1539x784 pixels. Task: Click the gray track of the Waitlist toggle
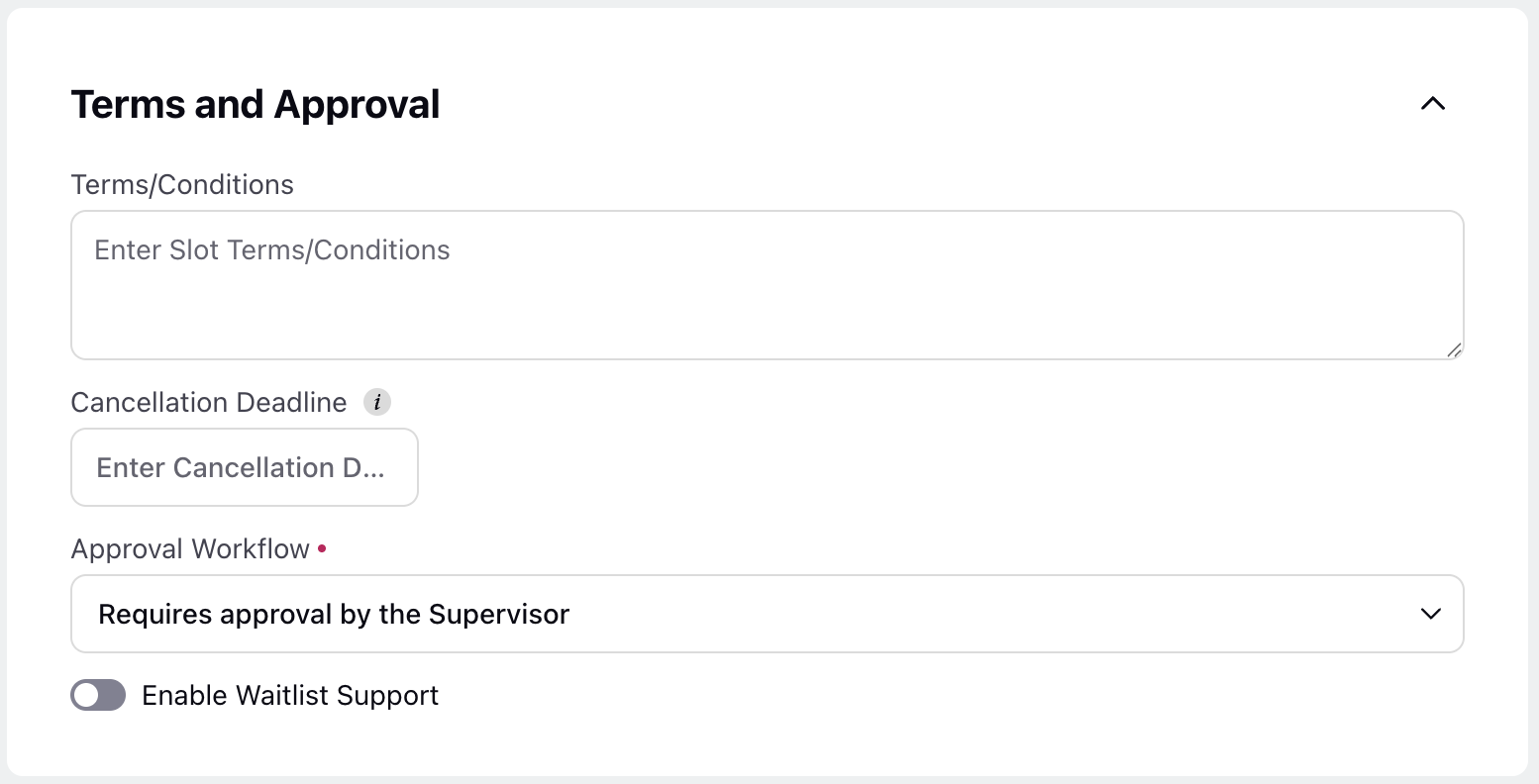tap(112, 695)
